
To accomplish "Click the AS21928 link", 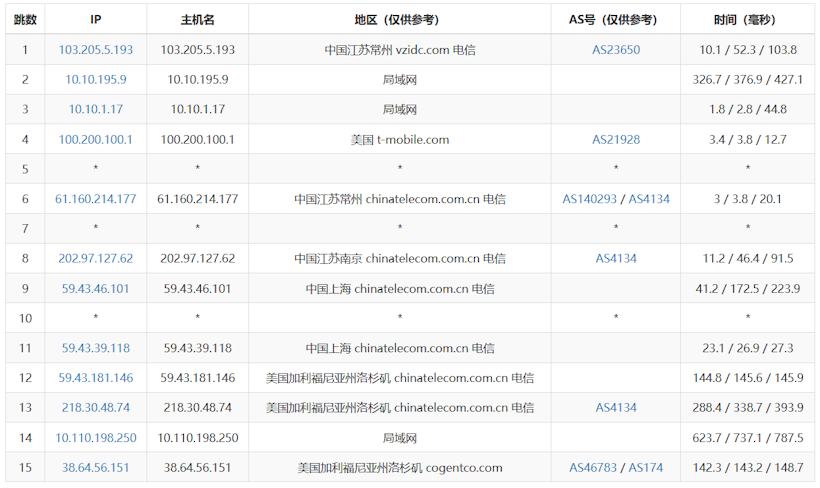I will (616, 139).
